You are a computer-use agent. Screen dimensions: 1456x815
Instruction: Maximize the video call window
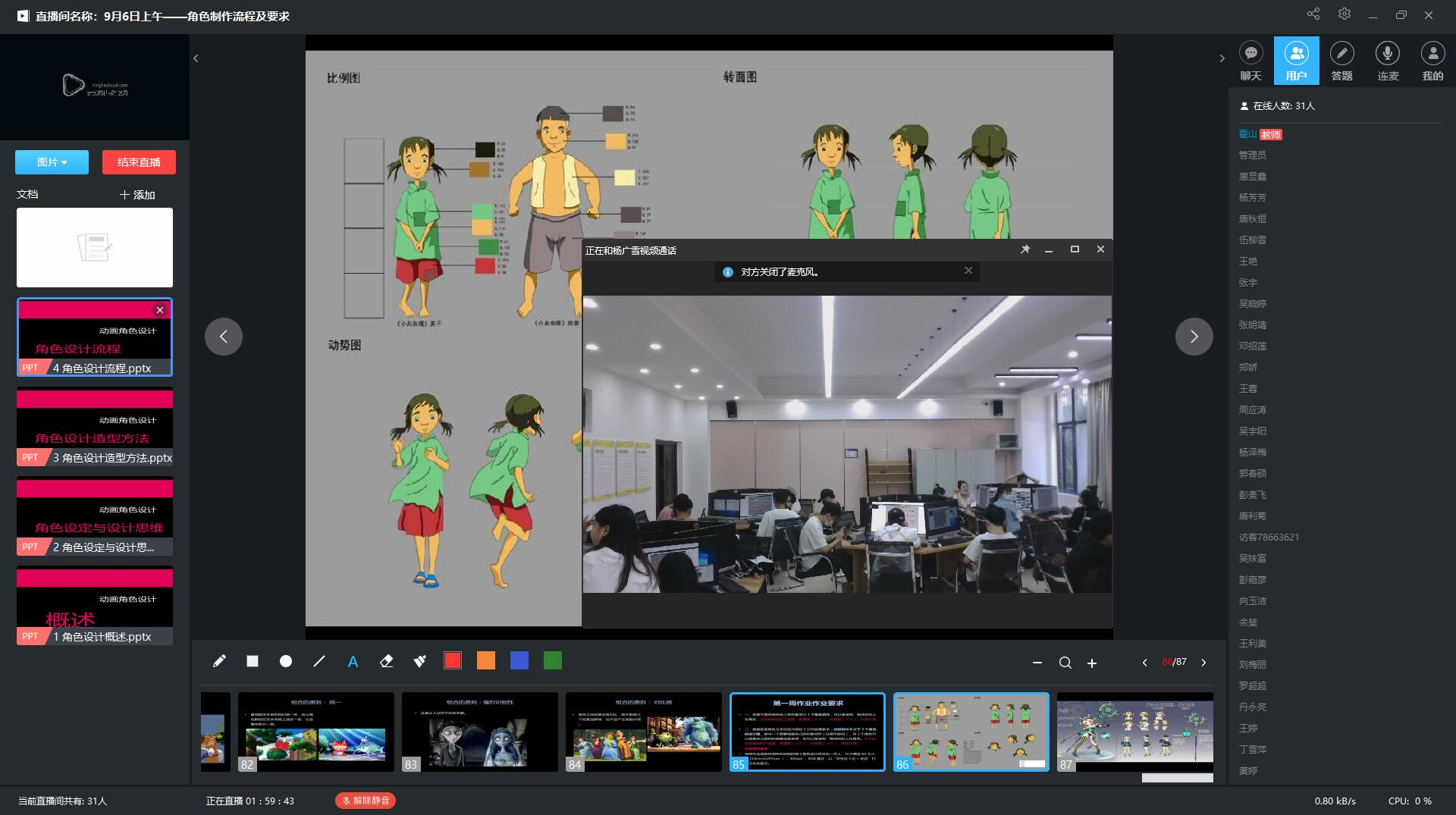1075,249
